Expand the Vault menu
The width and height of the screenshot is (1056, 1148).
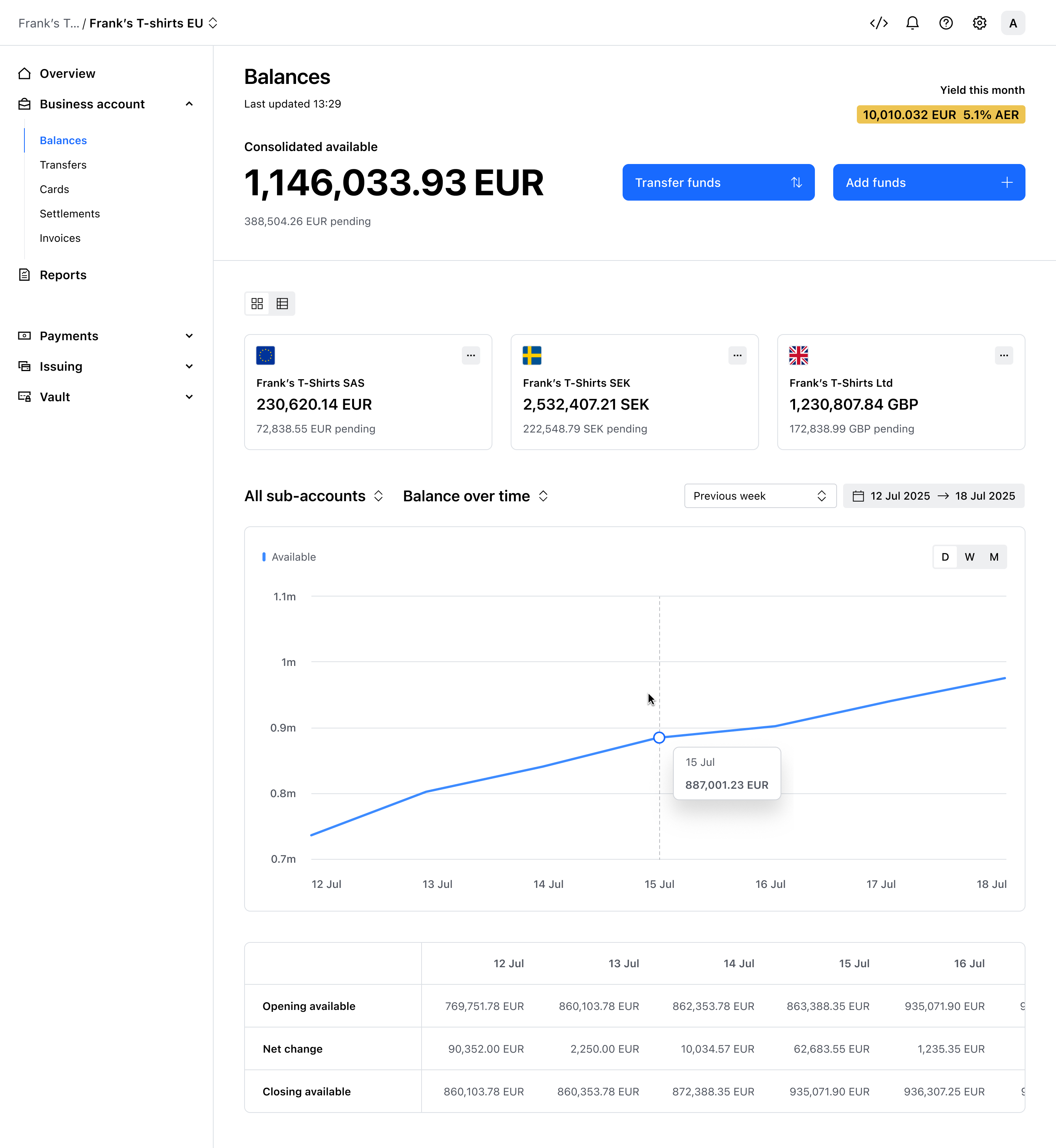106,397
